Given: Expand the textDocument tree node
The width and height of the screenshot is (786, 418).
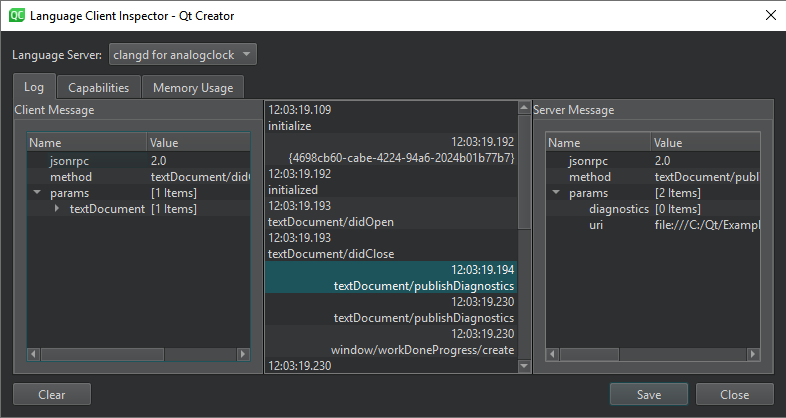Looking at the screenshot, I should pyautogui.click(x=57, y=209).
